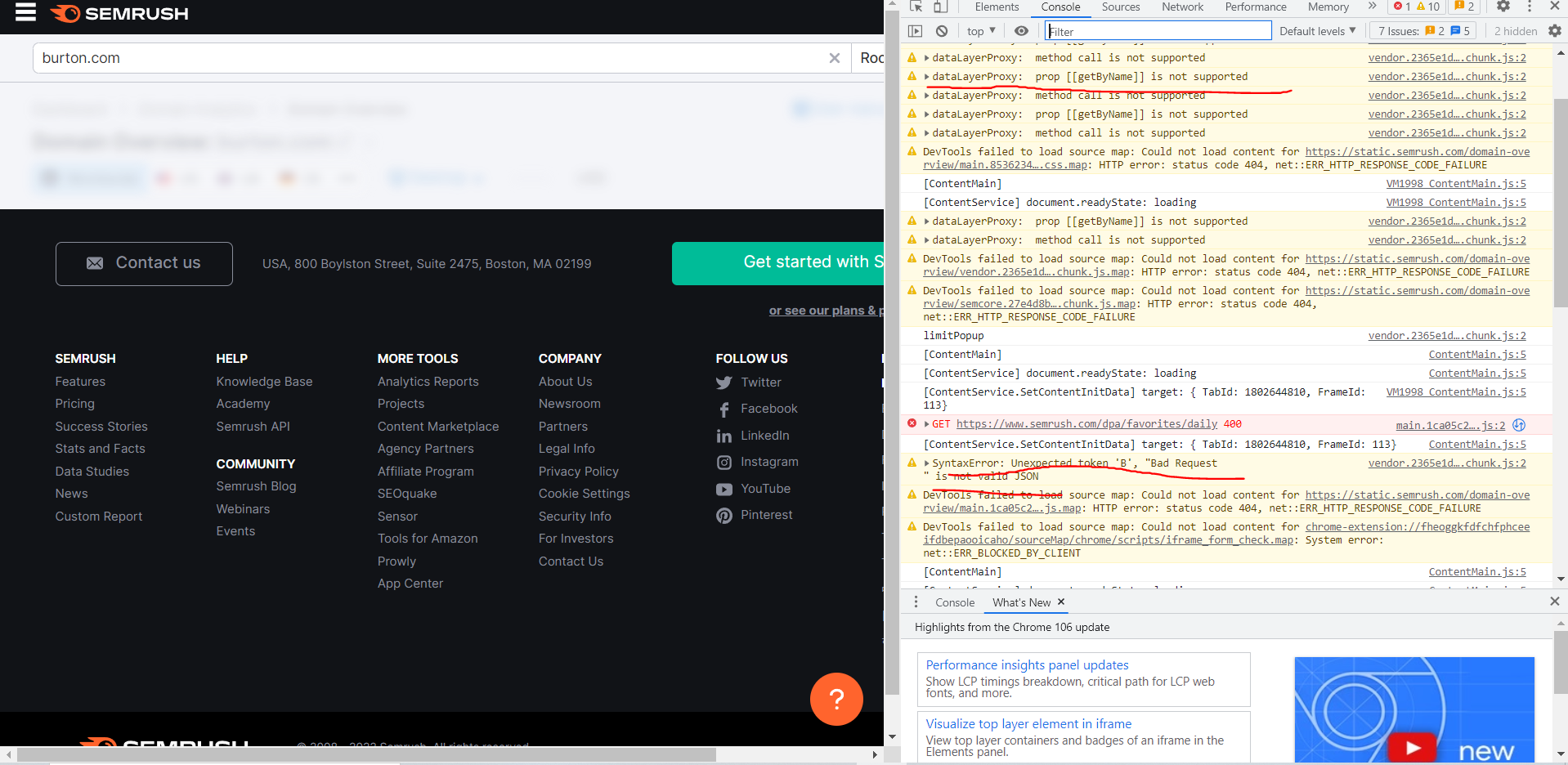The width and height of the screenshot is (1568, 765).
Task: Switch to the Elements tab
Action: click(997, 7)
